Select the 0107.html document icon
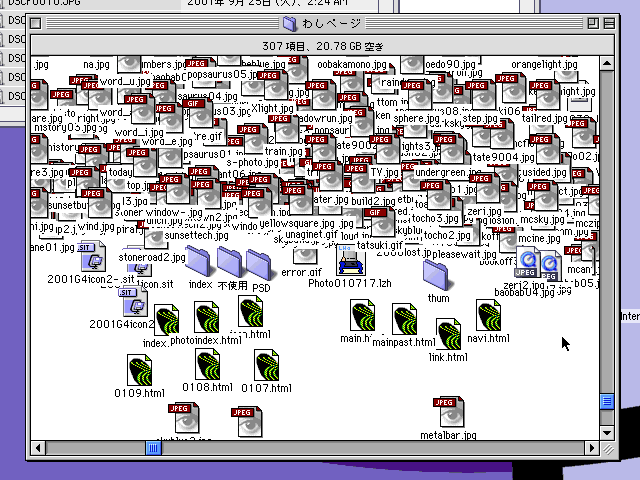The image size is (640, 480). click(266, 365)
